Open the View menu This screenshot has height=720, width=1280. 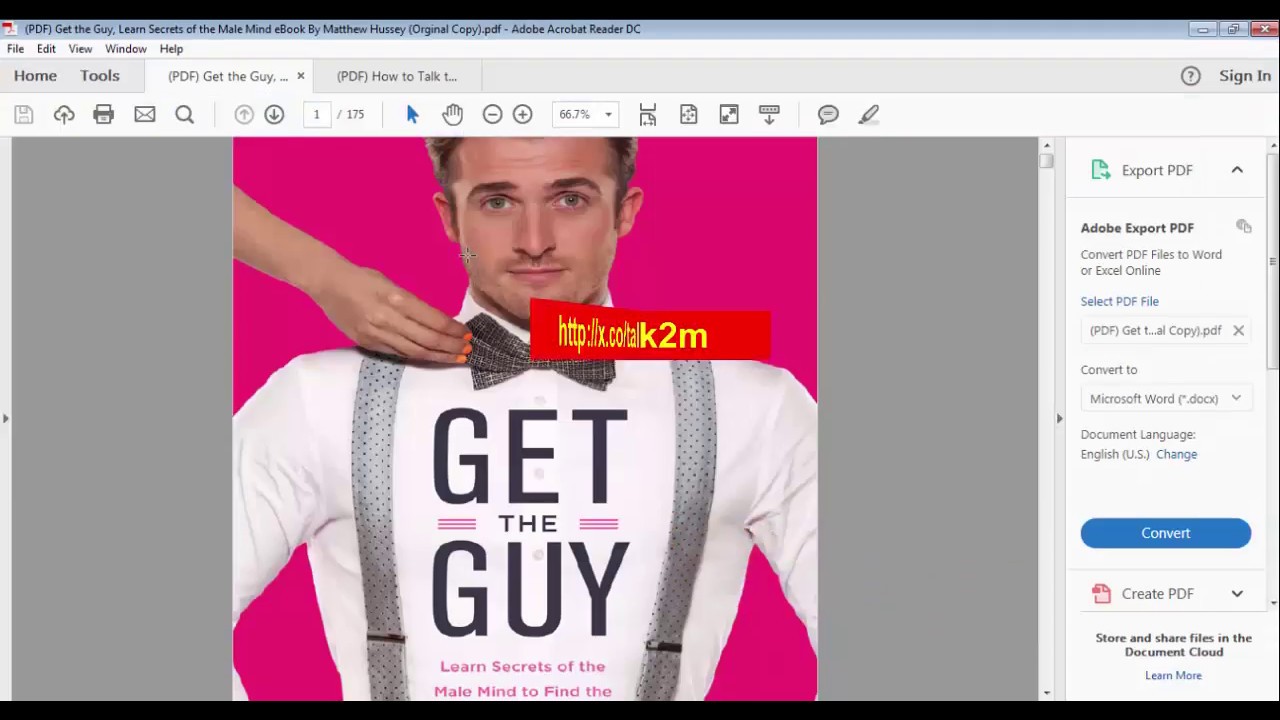(x=80, y=49)
